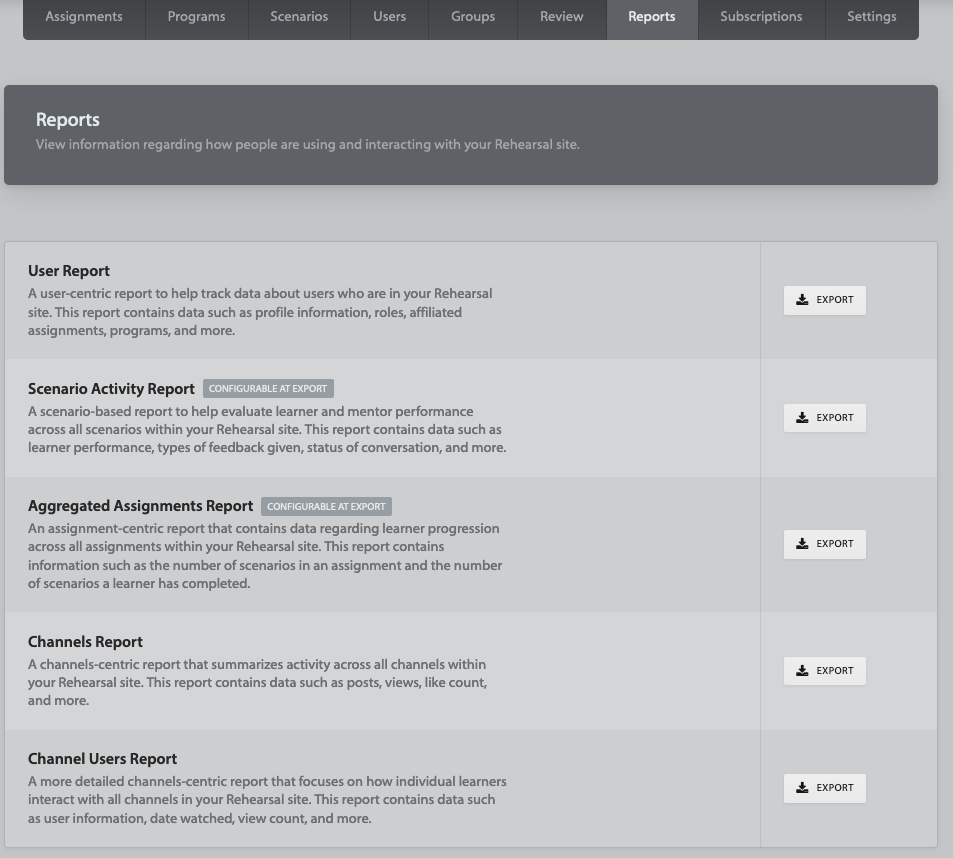Click Configurable at Export badge on Scenario Activity

pyautogui.click(x=268, y=389)
